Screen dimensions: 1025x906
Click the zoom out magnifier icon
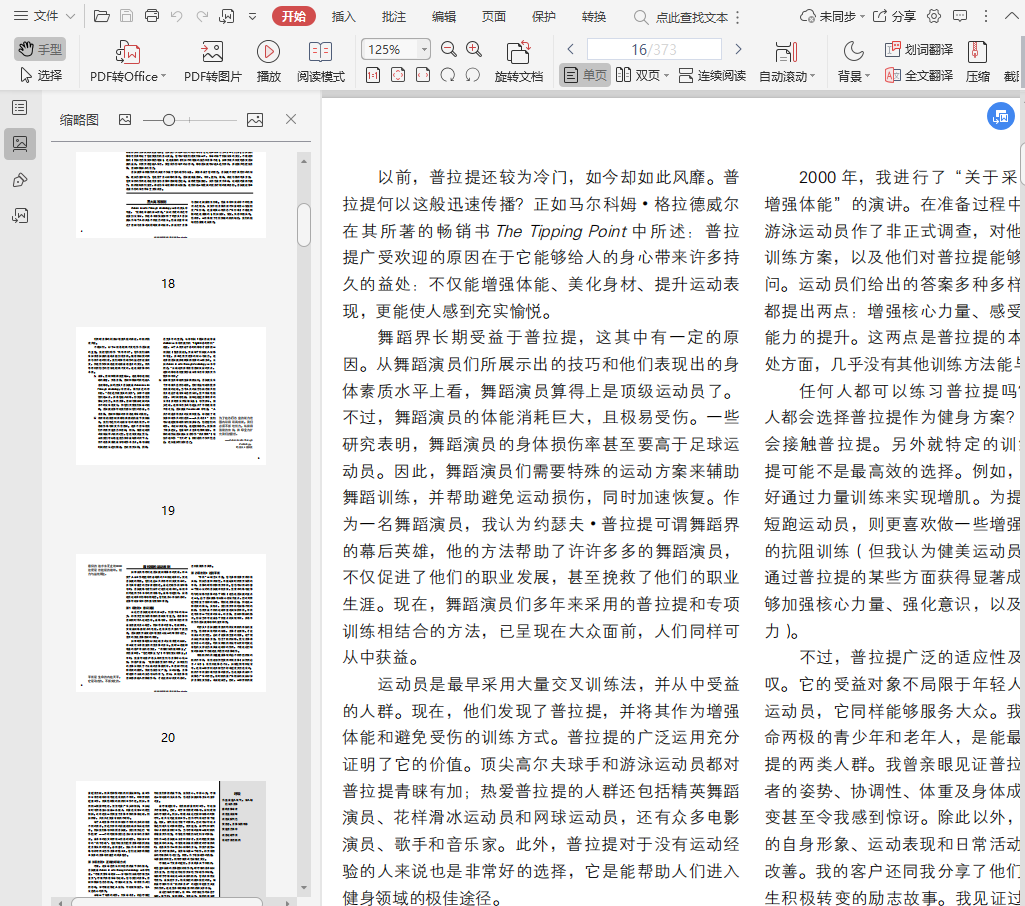click(x=449, y=50)
